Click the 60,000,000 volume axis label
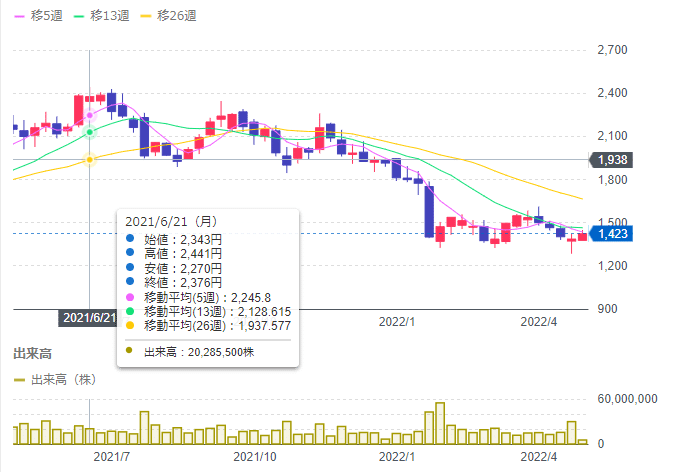This screenshot has height=472, width=674. (627, 399)
